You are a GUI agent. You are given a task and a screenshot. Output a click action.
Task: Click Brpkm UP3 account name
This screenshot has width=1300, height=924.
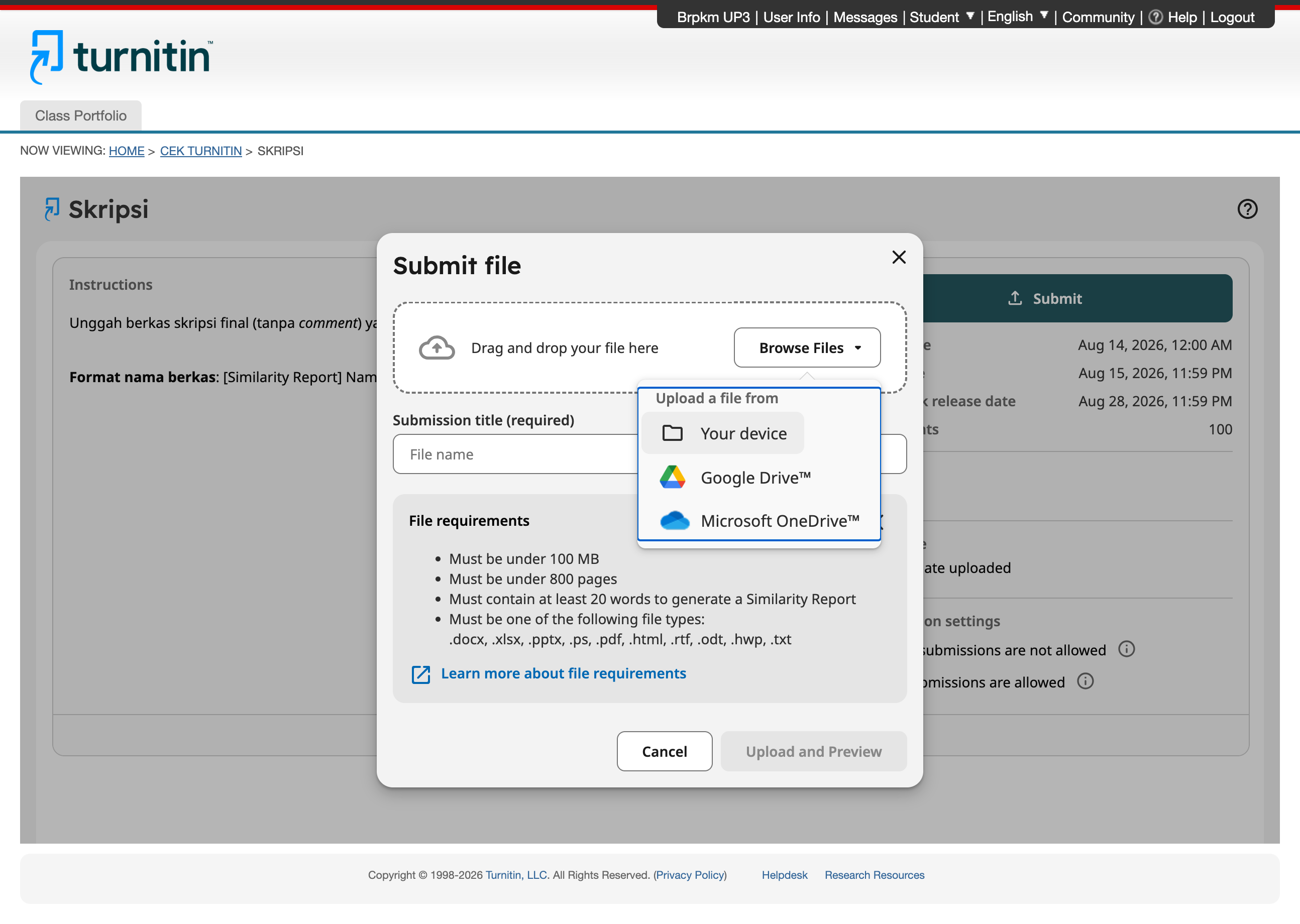(x=713, y=17)
